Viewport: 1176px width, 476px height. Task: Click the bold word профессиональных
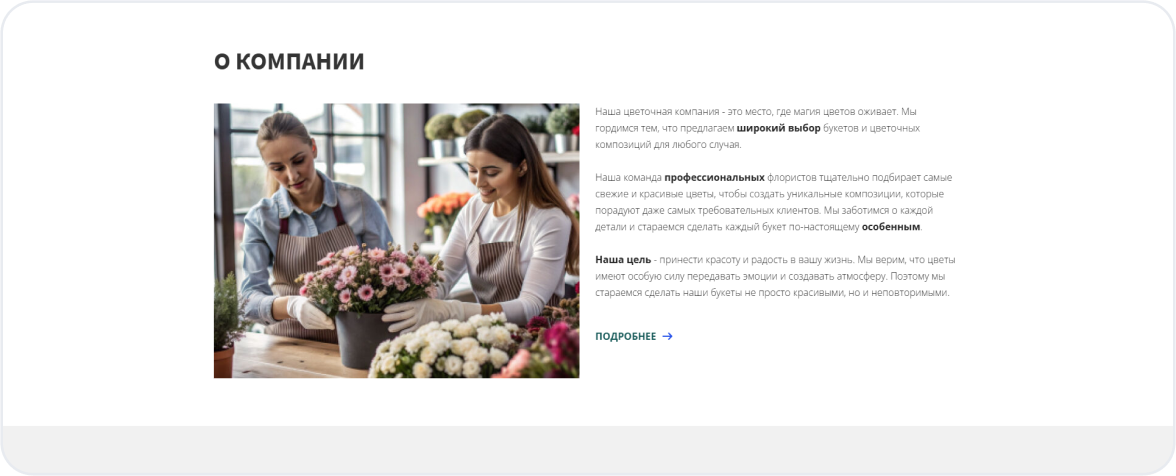714,178
